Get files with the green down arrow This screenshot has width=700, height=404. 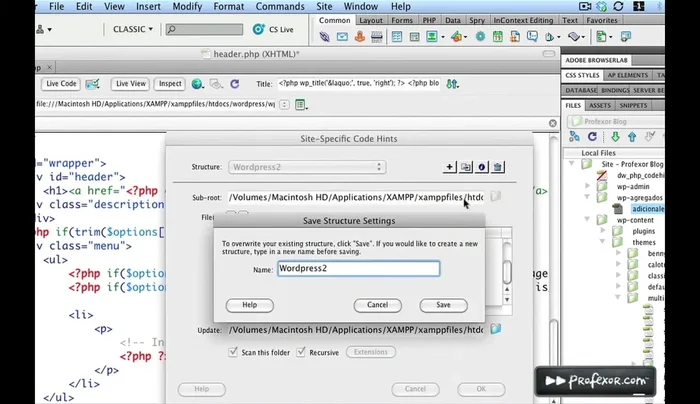pos(615,137)
